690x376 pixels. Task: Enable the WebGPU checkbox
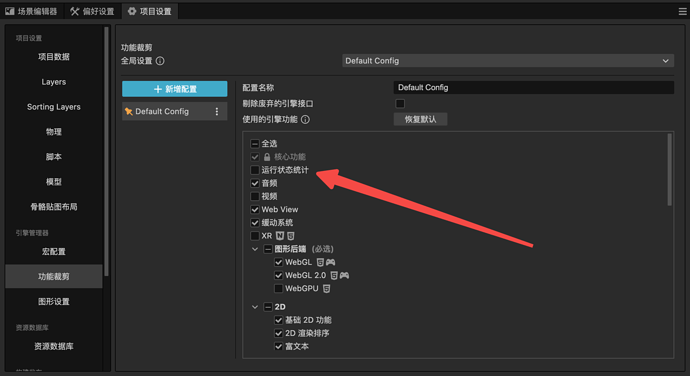[x=279, y=289]
